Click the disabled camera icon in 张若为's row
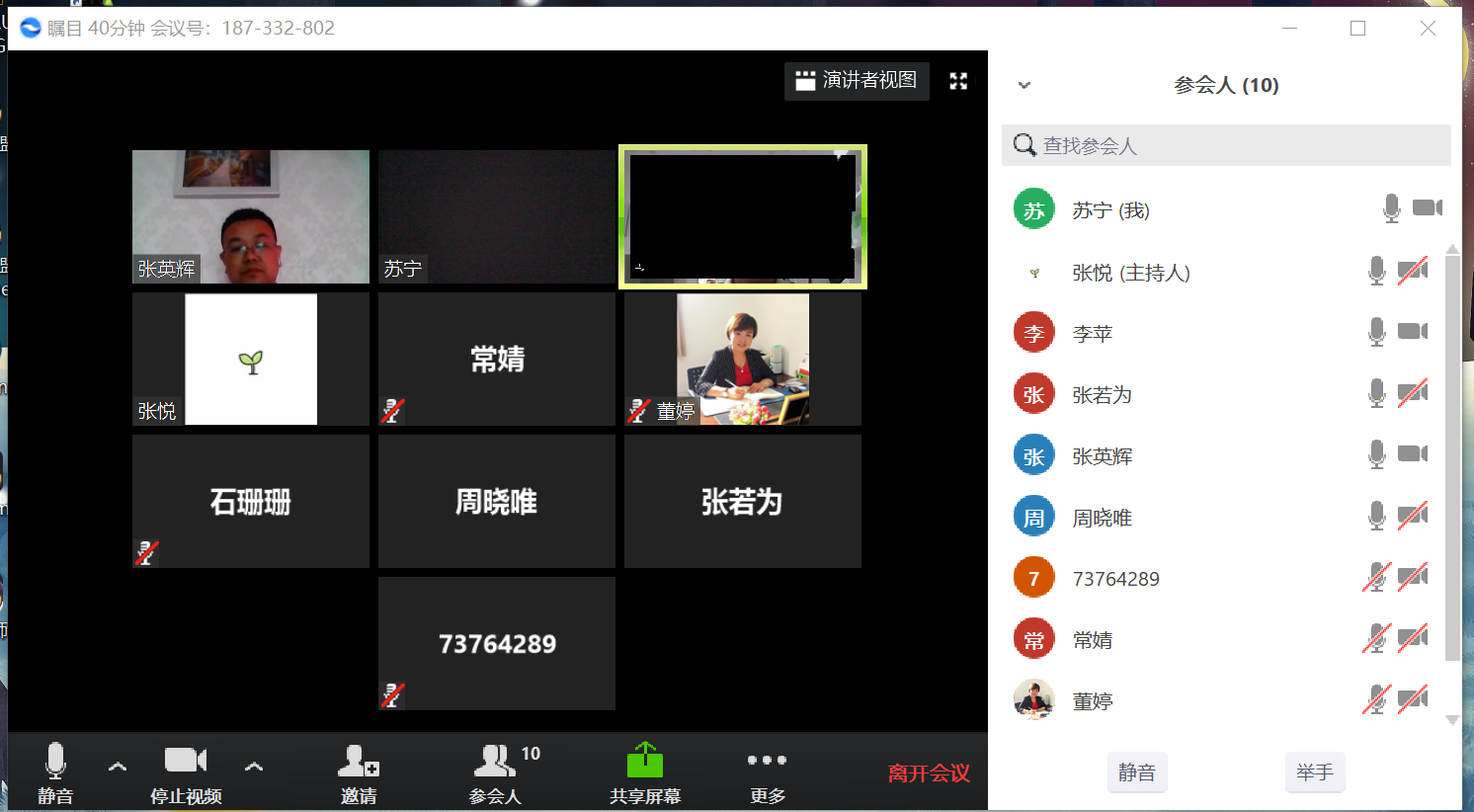 pyautogui.click(x=1413, y=392)
